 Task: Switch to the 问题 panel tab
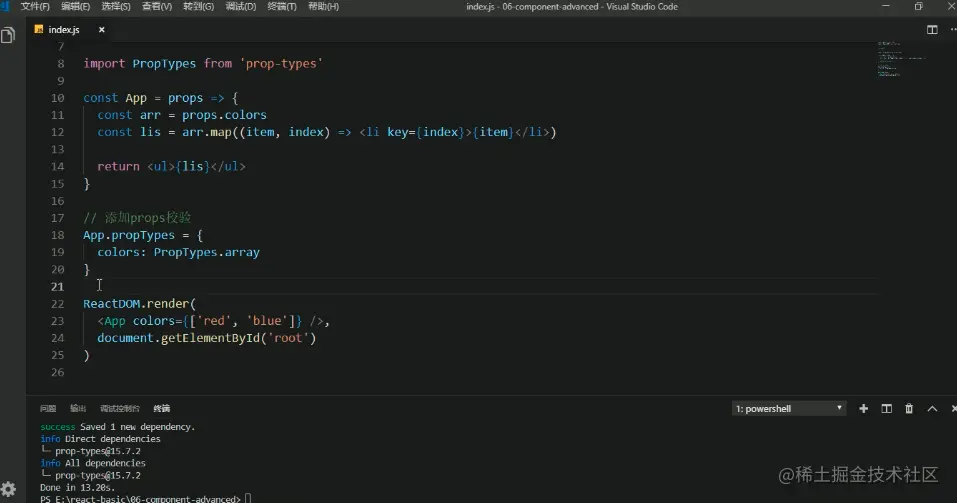pyautogui.click(x=48, y=408)
